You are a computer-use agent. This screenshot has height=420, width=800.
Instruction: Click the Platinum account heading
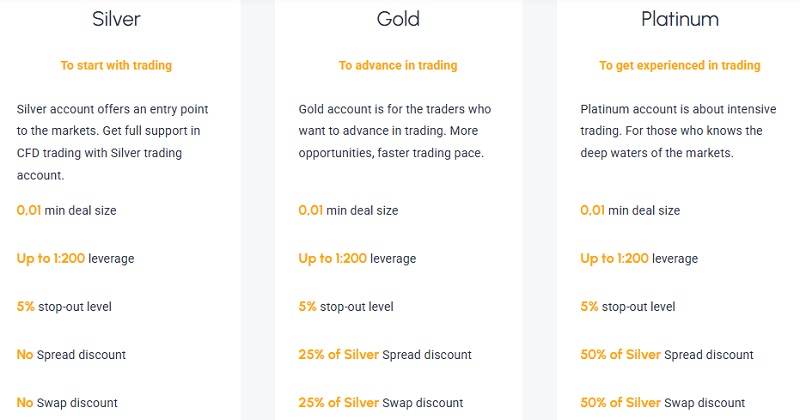680,19
